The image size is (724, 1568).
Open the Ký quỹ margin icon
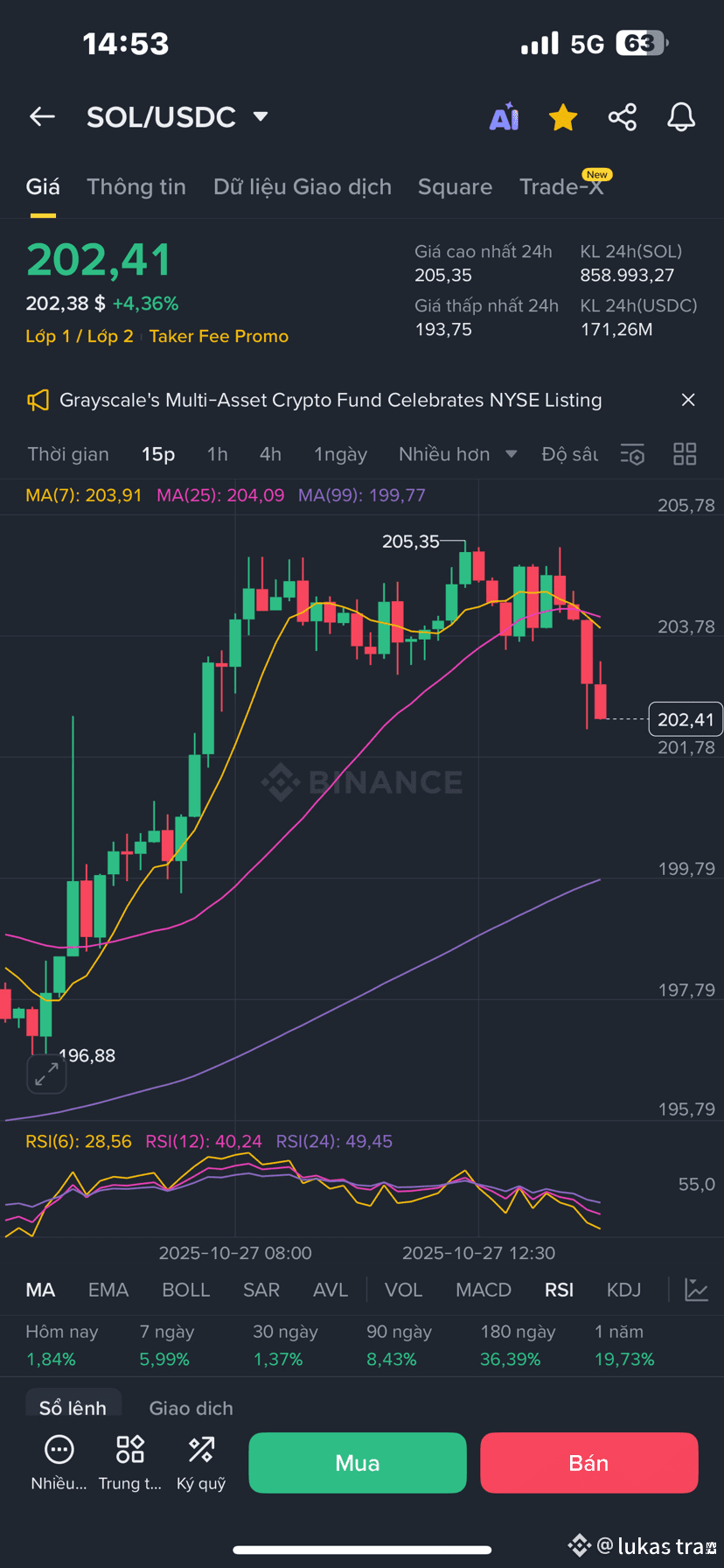point(201,1462)
